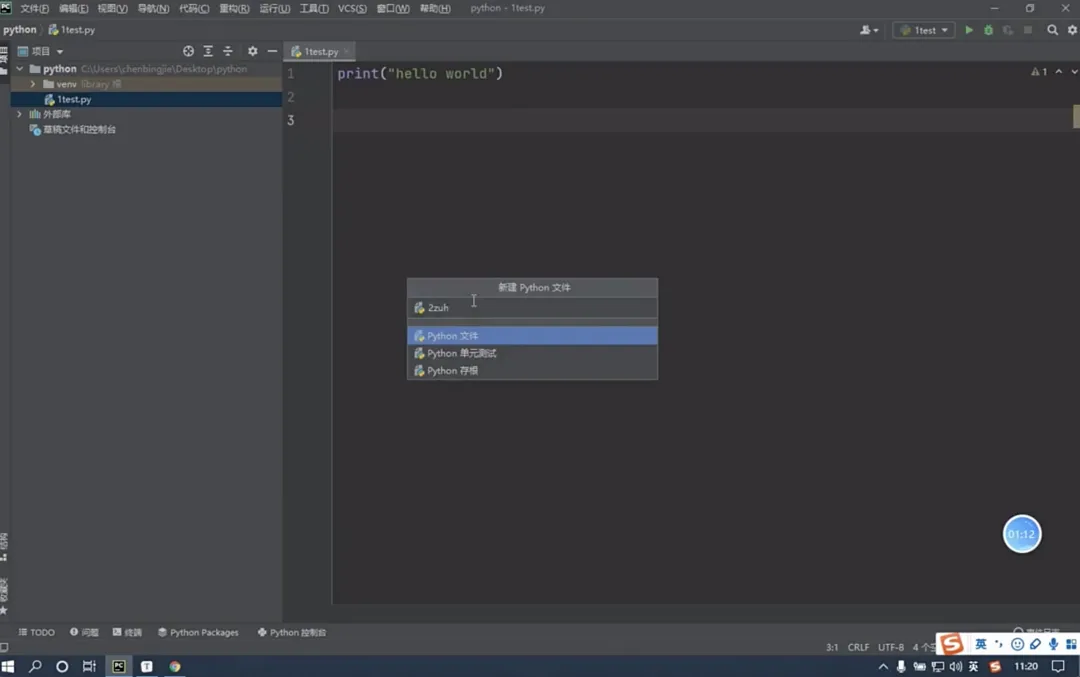Open the 视图(V) menu
The height and width of the screenshot is (677, 1080).
point(112,8)
